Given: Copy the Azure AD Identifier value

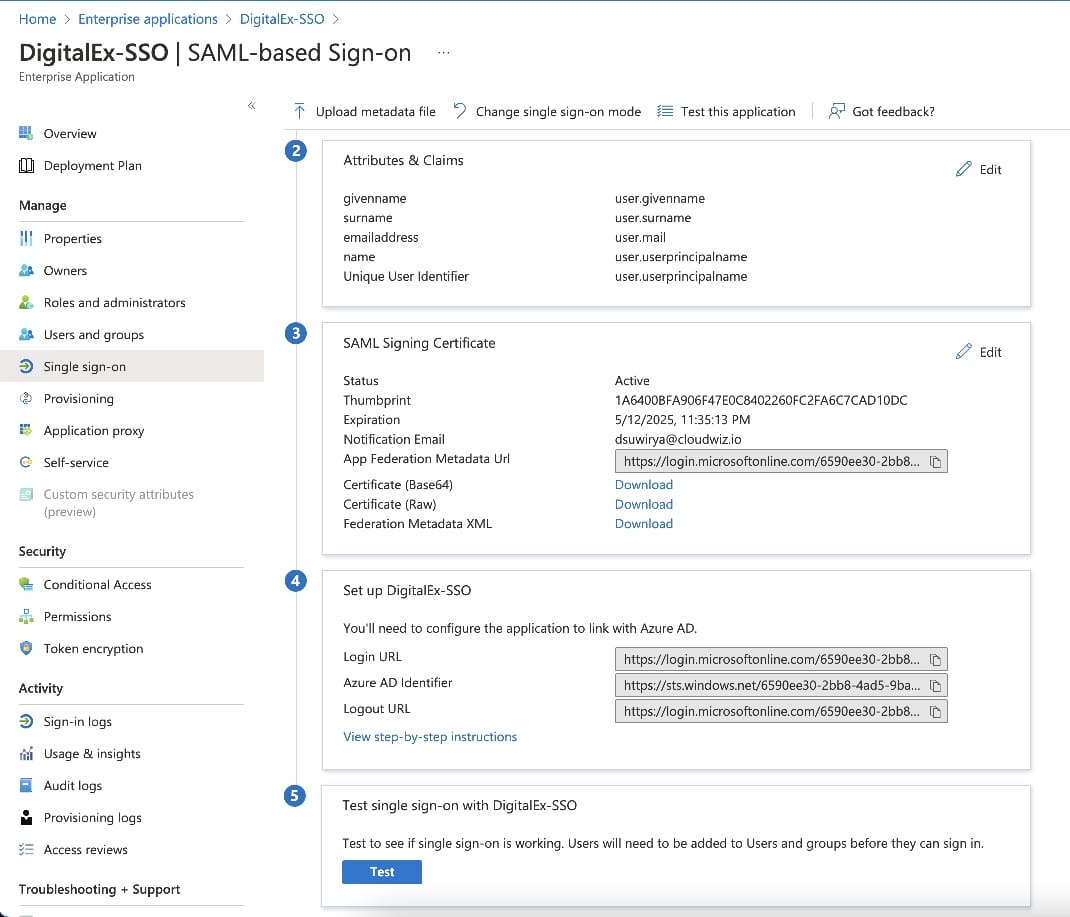Looking at the screenshot, I should pos(935,686).
